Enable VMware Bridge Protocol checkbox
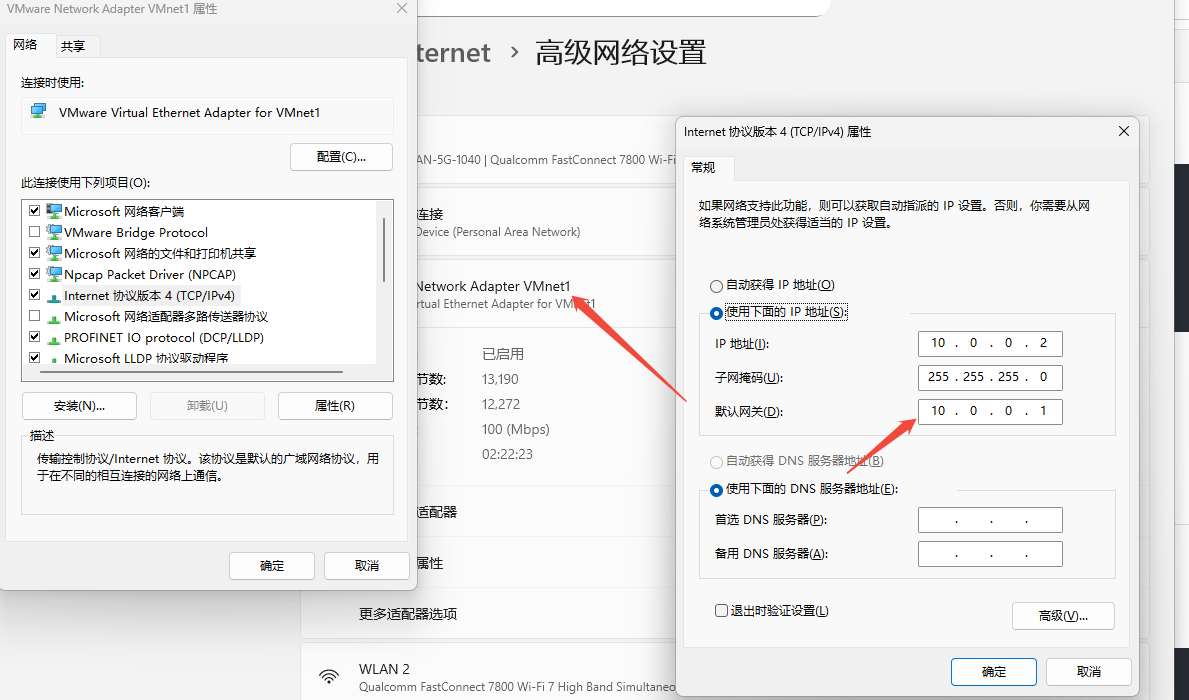 point(35,232)
